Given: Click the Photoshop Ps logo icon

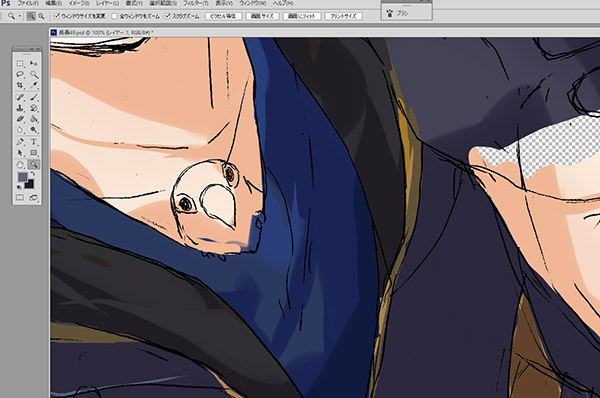Looking at the screenshot, I should coord(6,3).
